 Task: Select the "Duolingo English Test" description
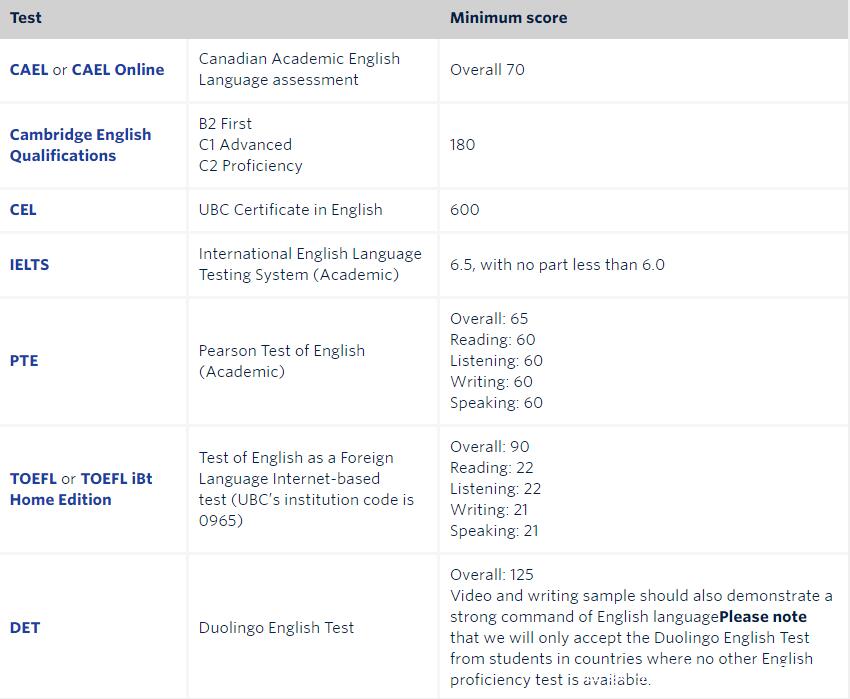coord(276,628)
